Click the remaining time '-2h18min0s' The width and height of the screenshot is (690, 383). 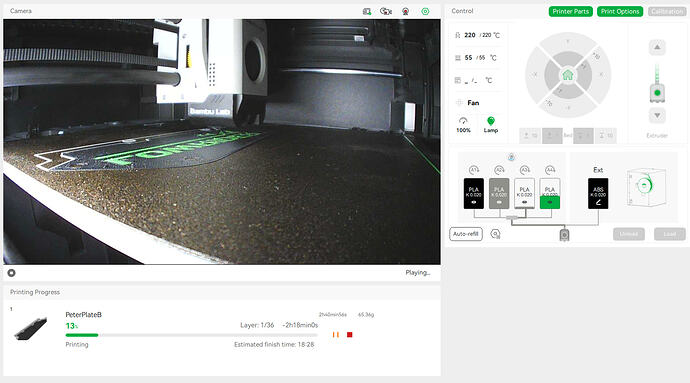(300, 325)
